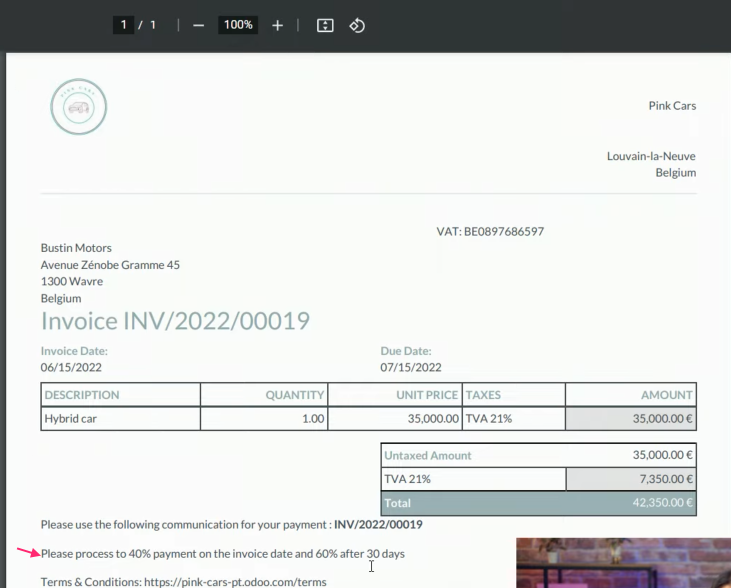
Task: Click the Total 42,350.00 € value
Action: click(662, 503)
